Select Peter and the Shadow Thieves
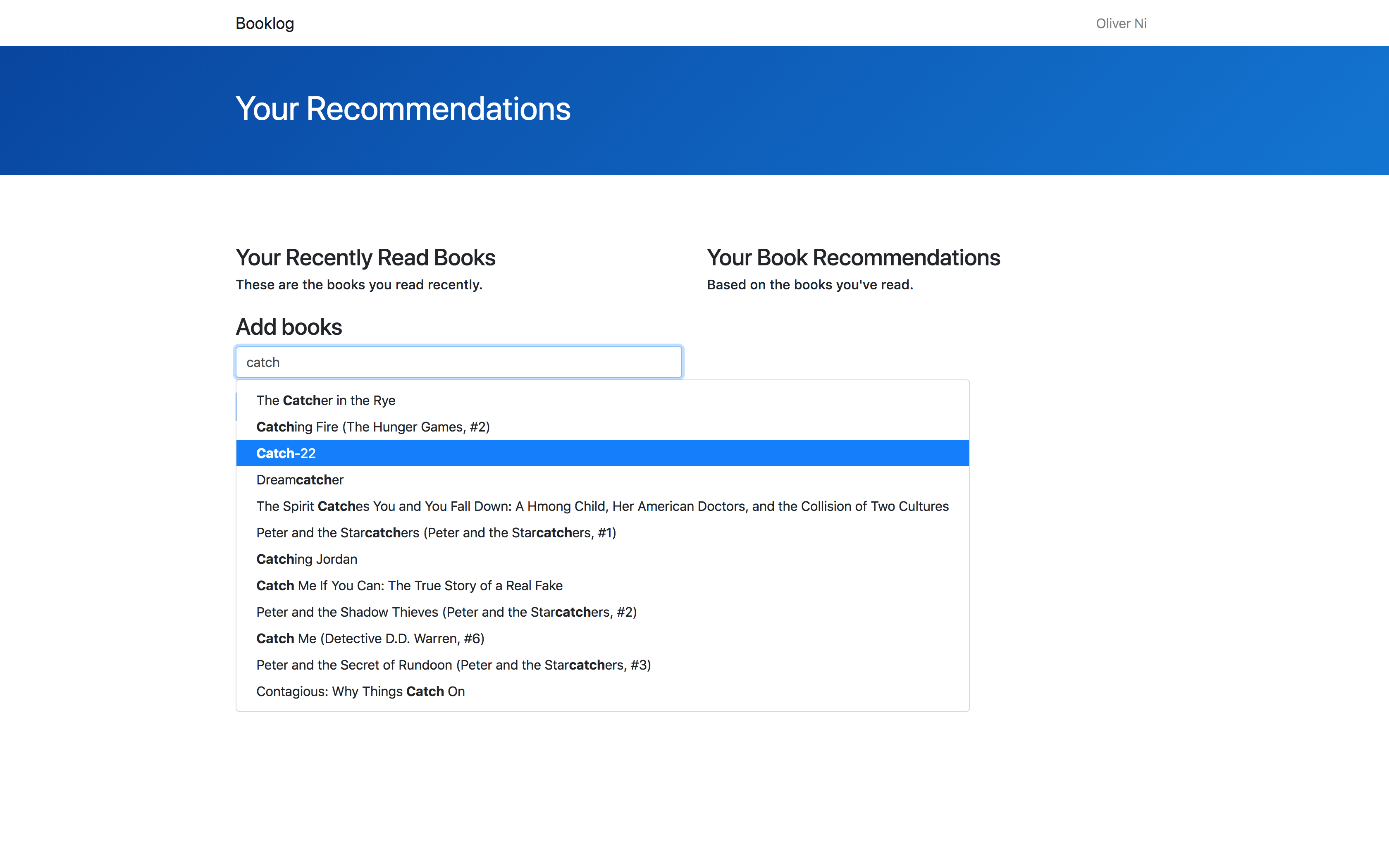This screenshot has height=868, width=1389. pyautogui.click(x=446, y=612)
